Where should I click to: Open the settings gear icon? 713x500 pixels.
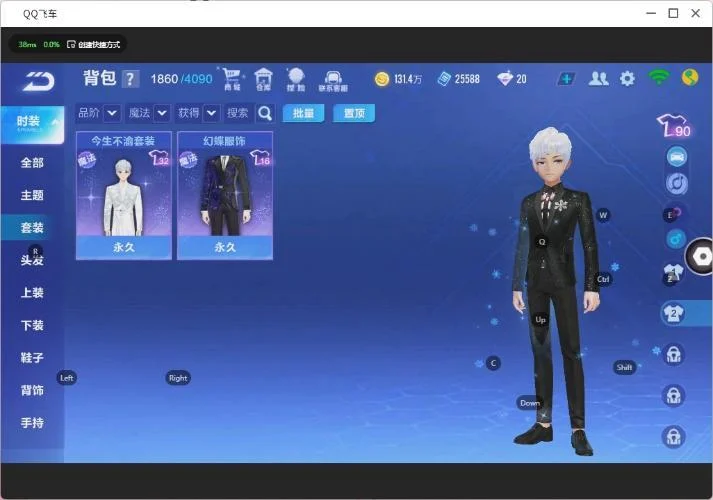[x=627, y=78]
